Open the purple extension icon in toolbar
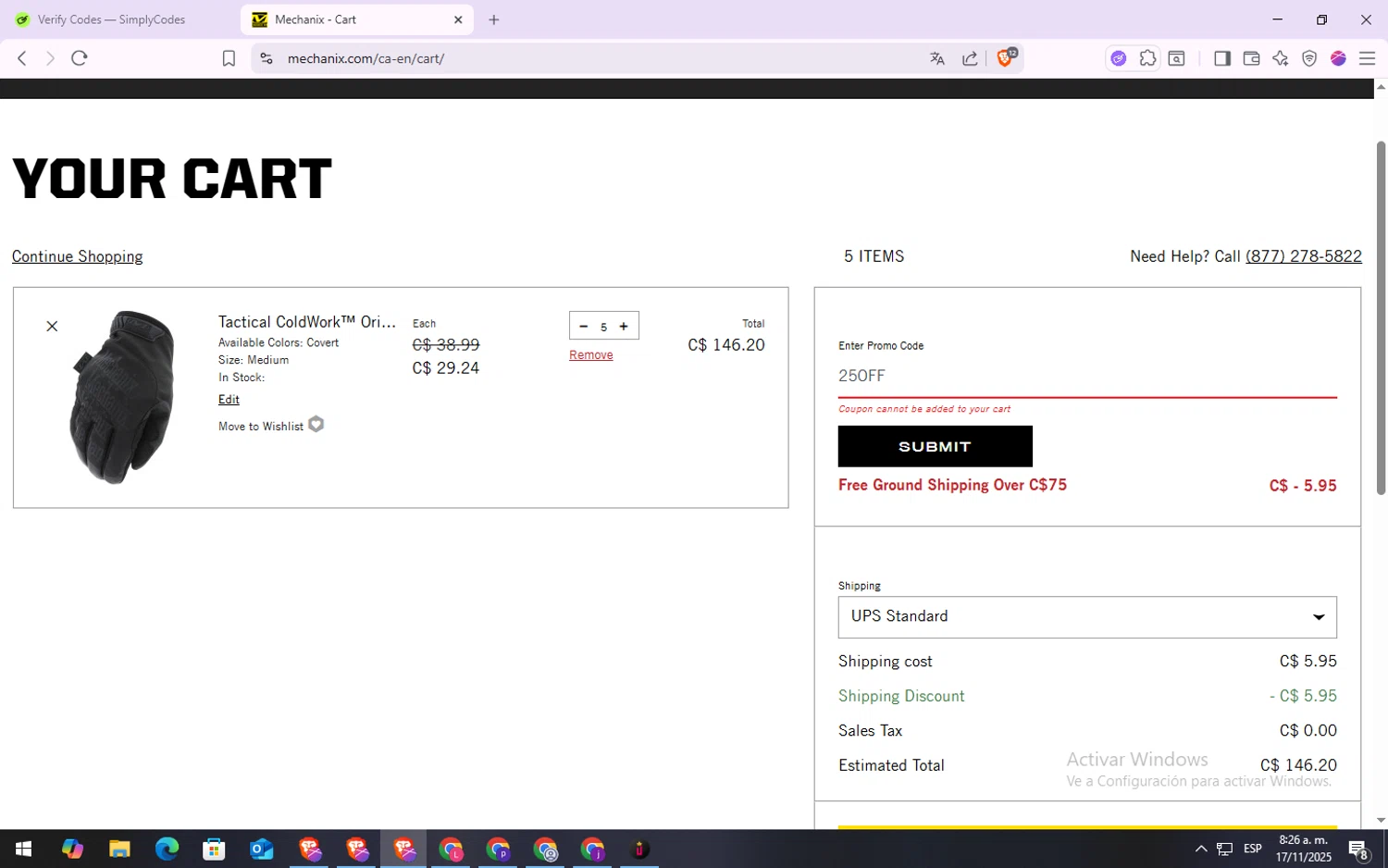 tap(1119, 58)
